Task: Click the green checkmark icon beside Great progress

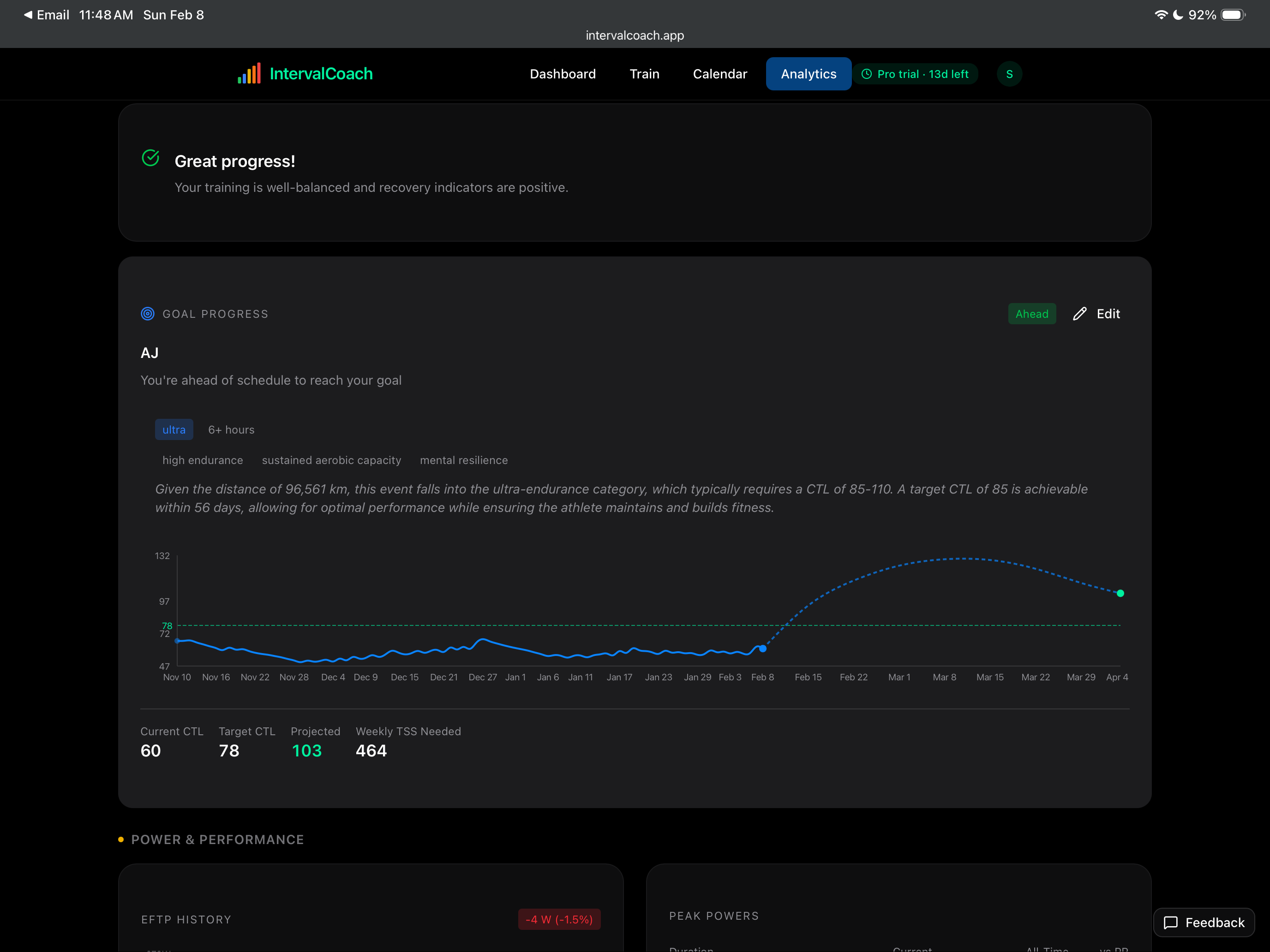Action: (150, 158)
